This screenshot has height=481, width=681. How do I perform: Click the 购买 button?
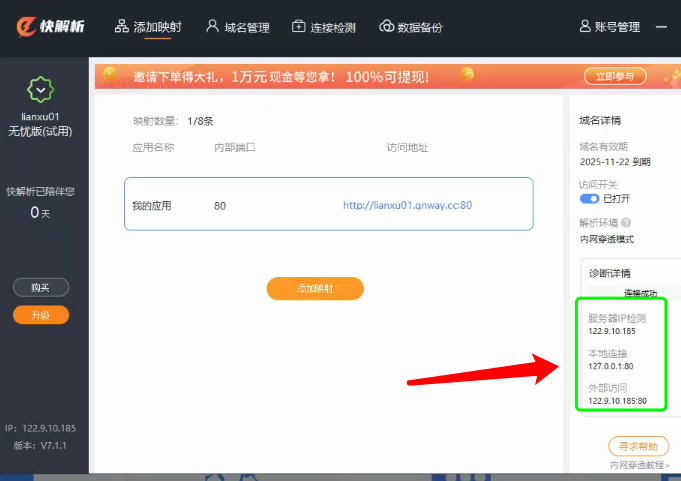click(x=41, y=287)
